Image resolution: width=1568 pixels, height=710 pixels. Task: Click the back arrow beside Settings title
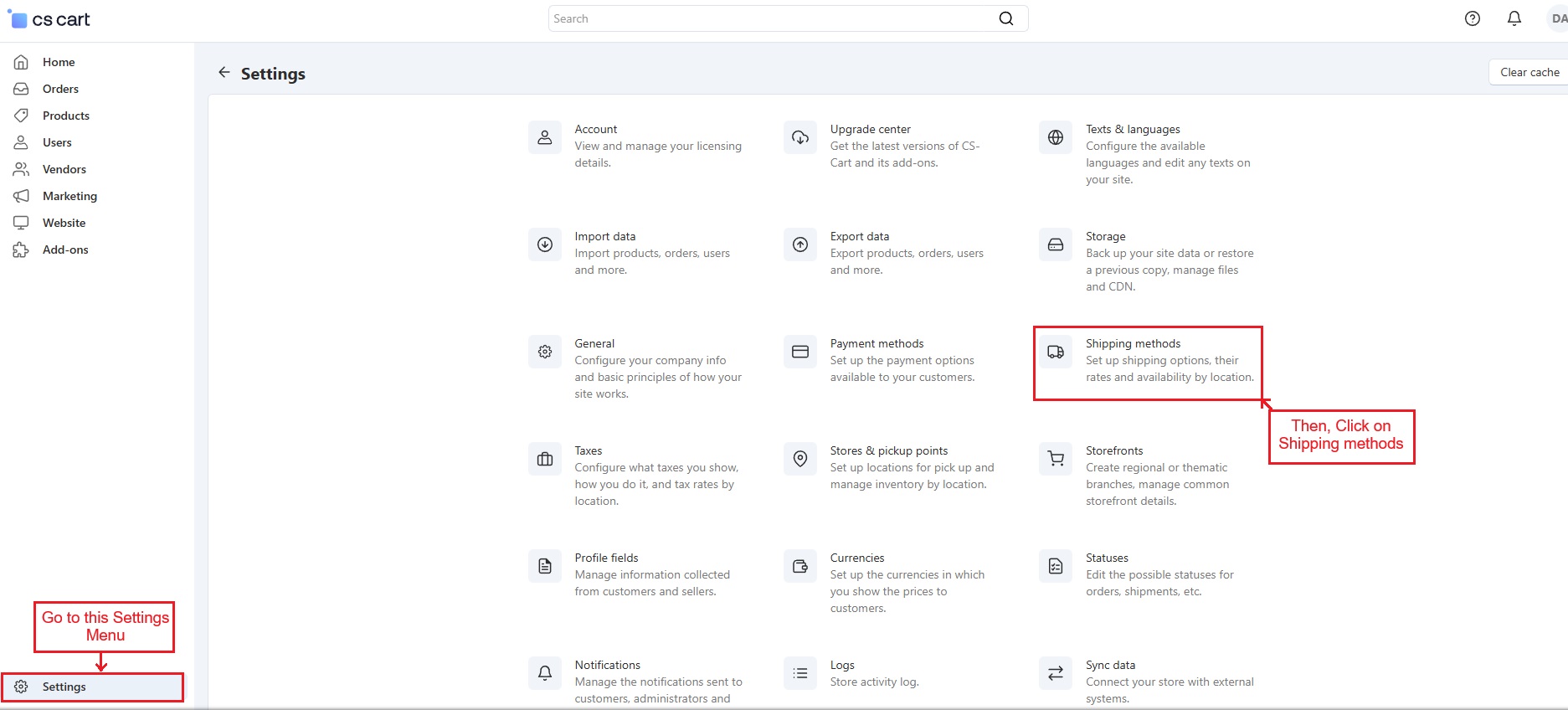pyautogui.click(x=224, y=73)
